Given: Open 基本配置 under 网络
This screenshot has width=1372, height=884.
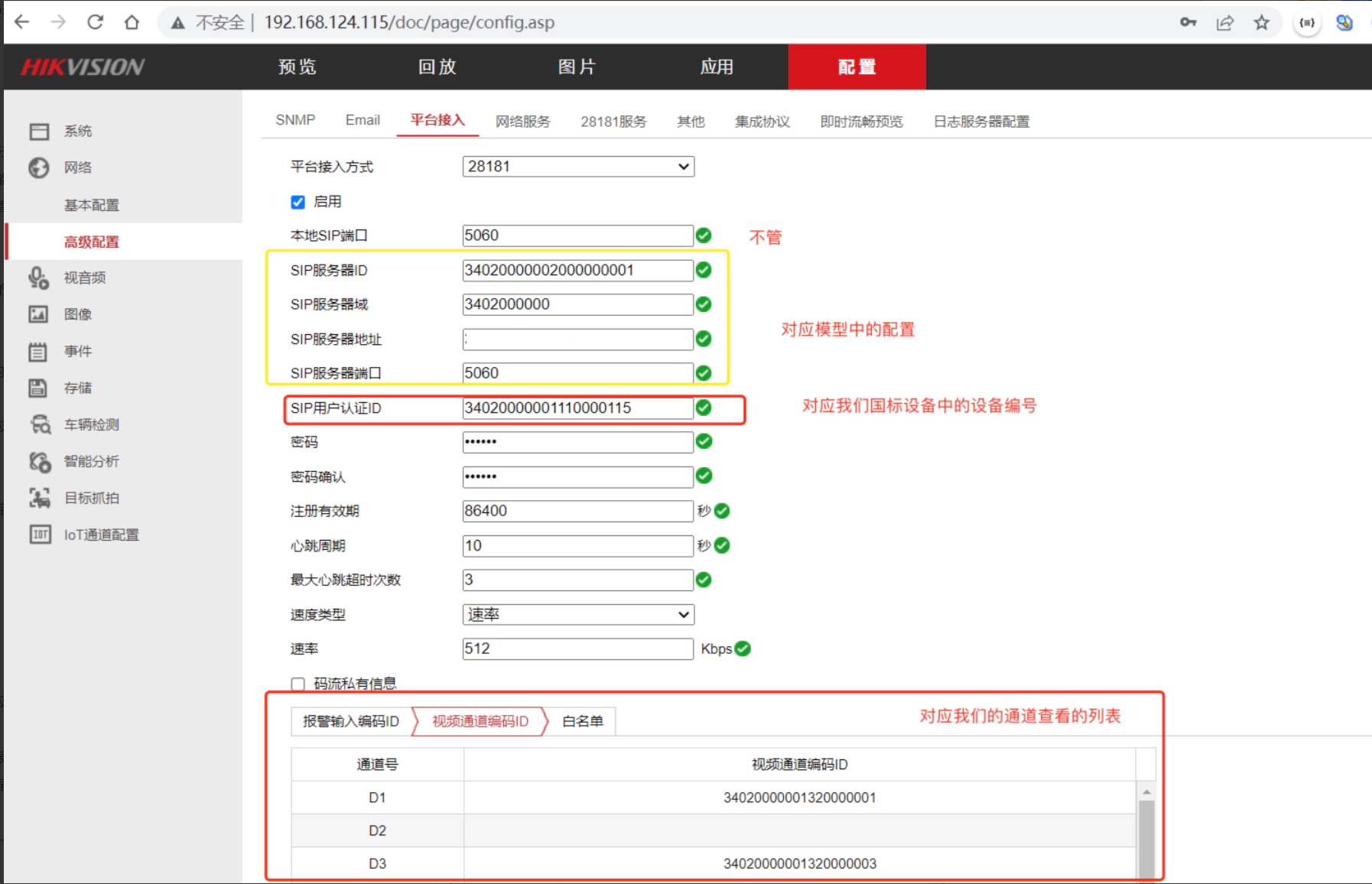Looking at the screenshot, I should [92, 205].
